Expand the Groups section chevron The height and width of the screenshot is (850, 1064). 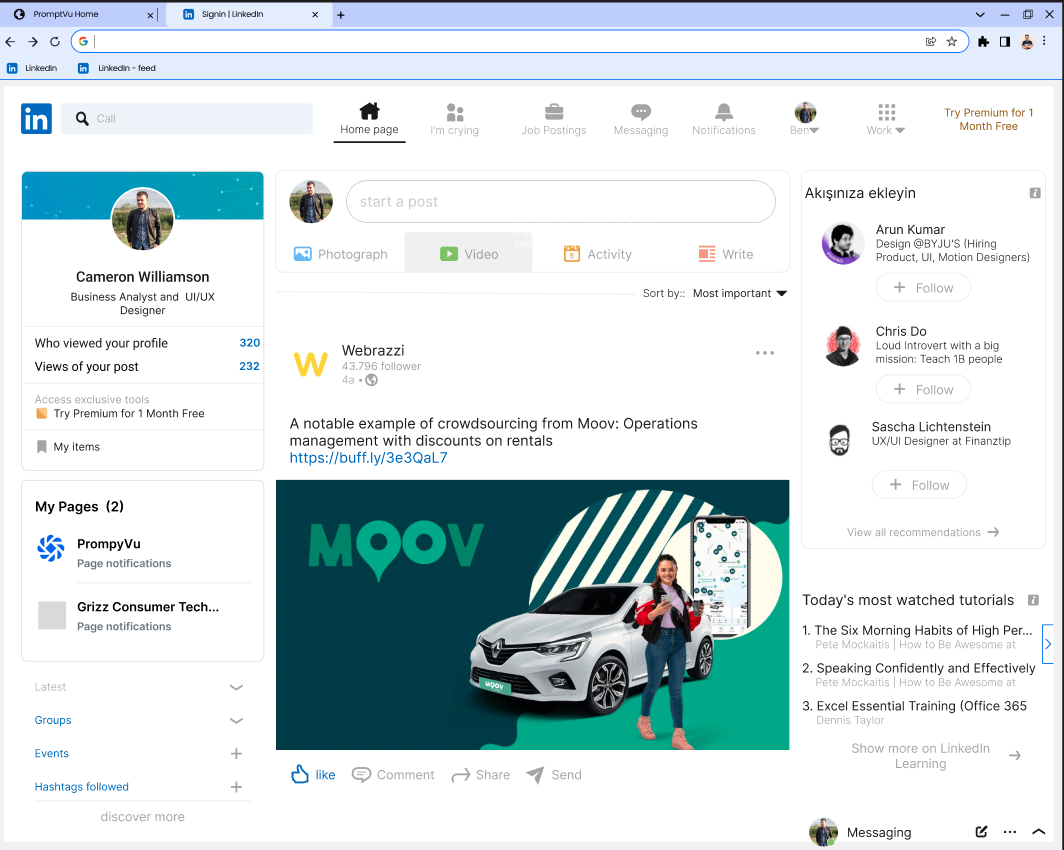[236, 720]
